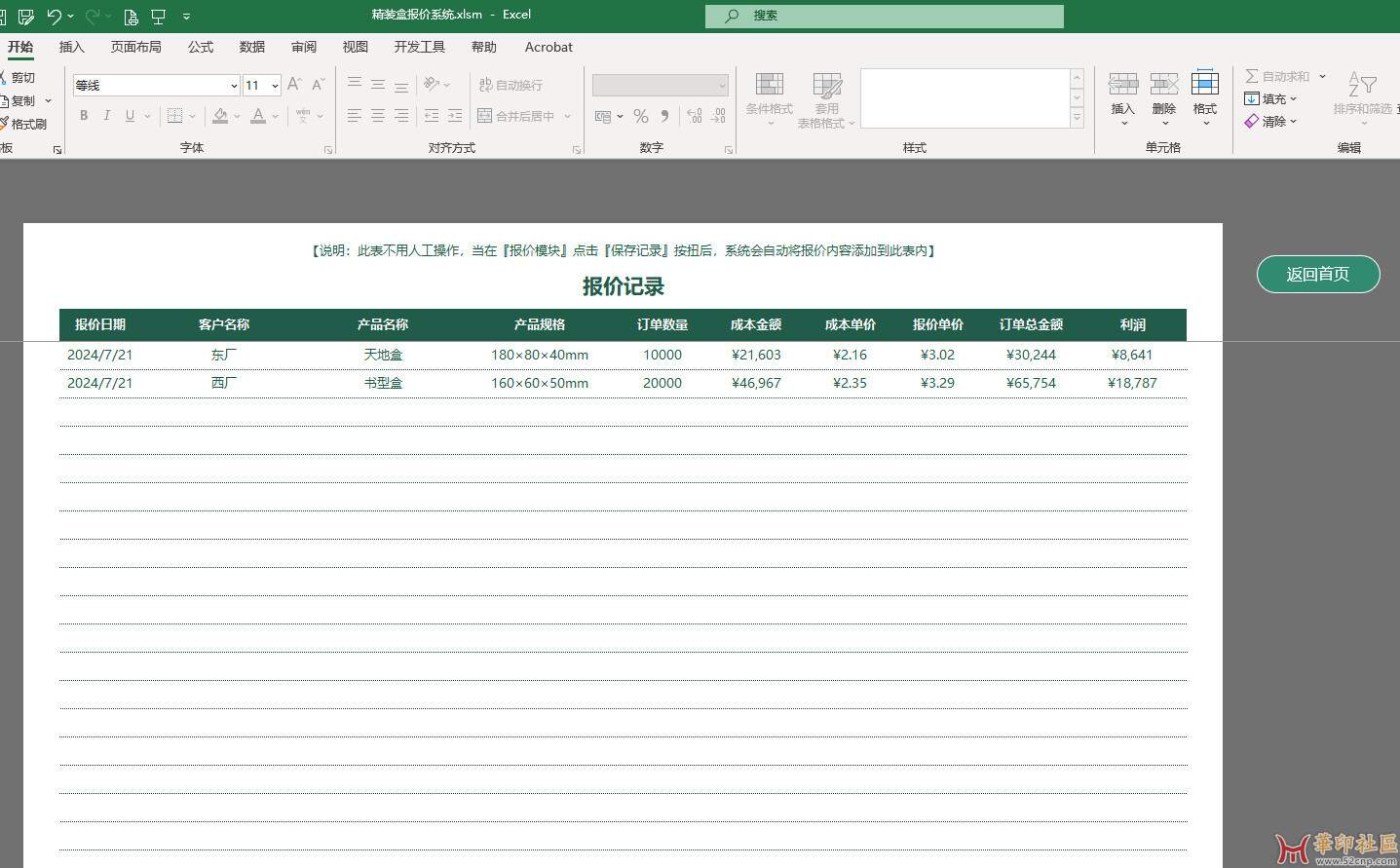The width and height of the screenshot is (1400, 868).
Task: Click the Redo icon in the title bar
Action: (93, 17)
